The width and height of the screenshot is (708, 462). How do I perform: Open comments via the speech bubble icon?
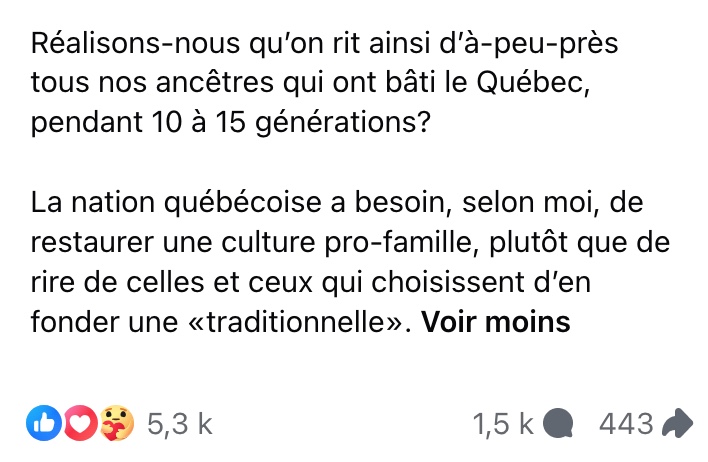pyautogui.click(x=558, y=424)
